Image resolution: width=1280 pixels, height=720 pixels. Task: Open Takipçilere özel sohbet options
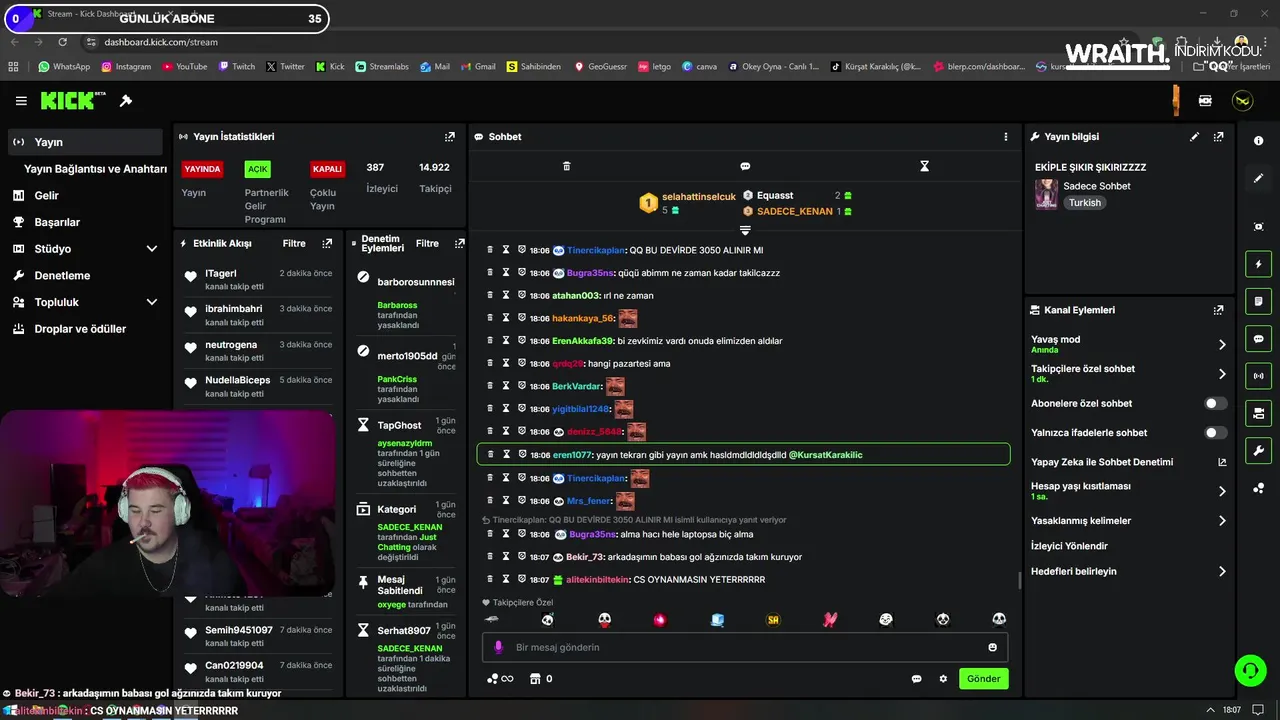(x=1128, y=374)
